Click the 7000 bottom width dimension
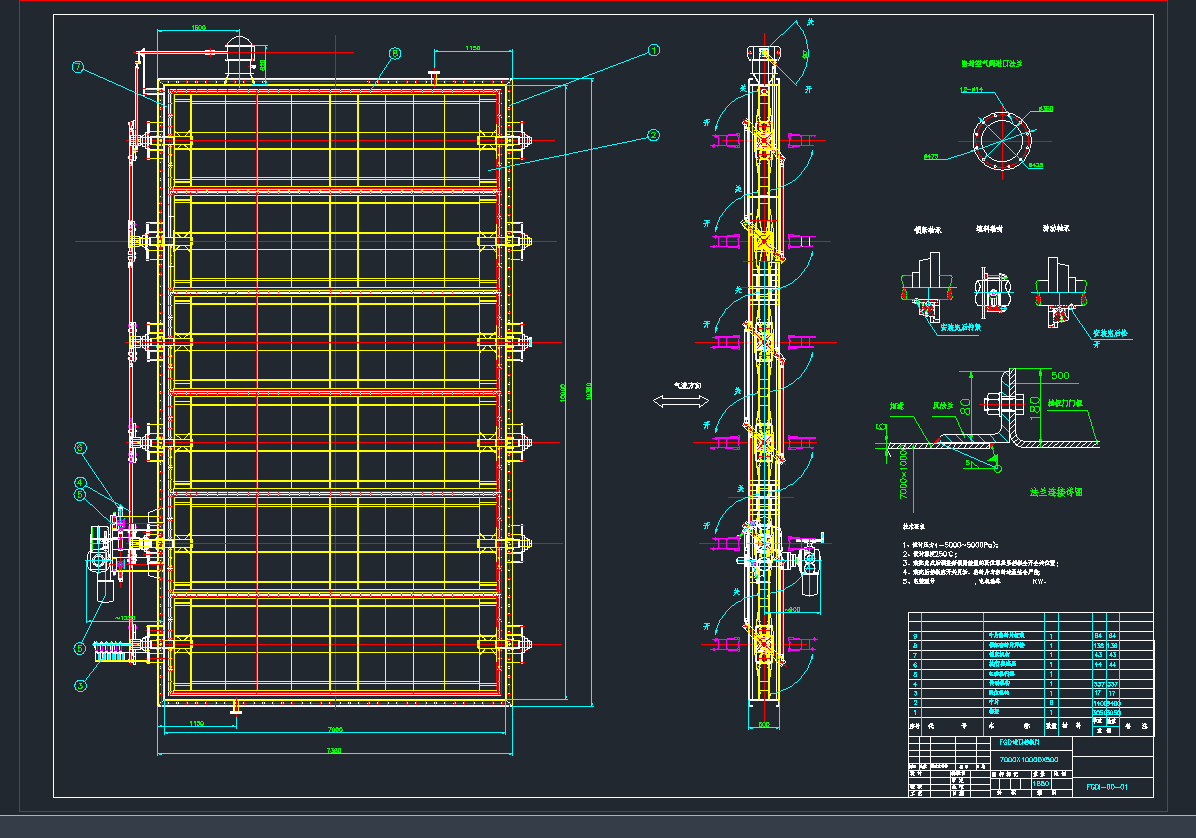1196x838 pixels. (336, 729)
